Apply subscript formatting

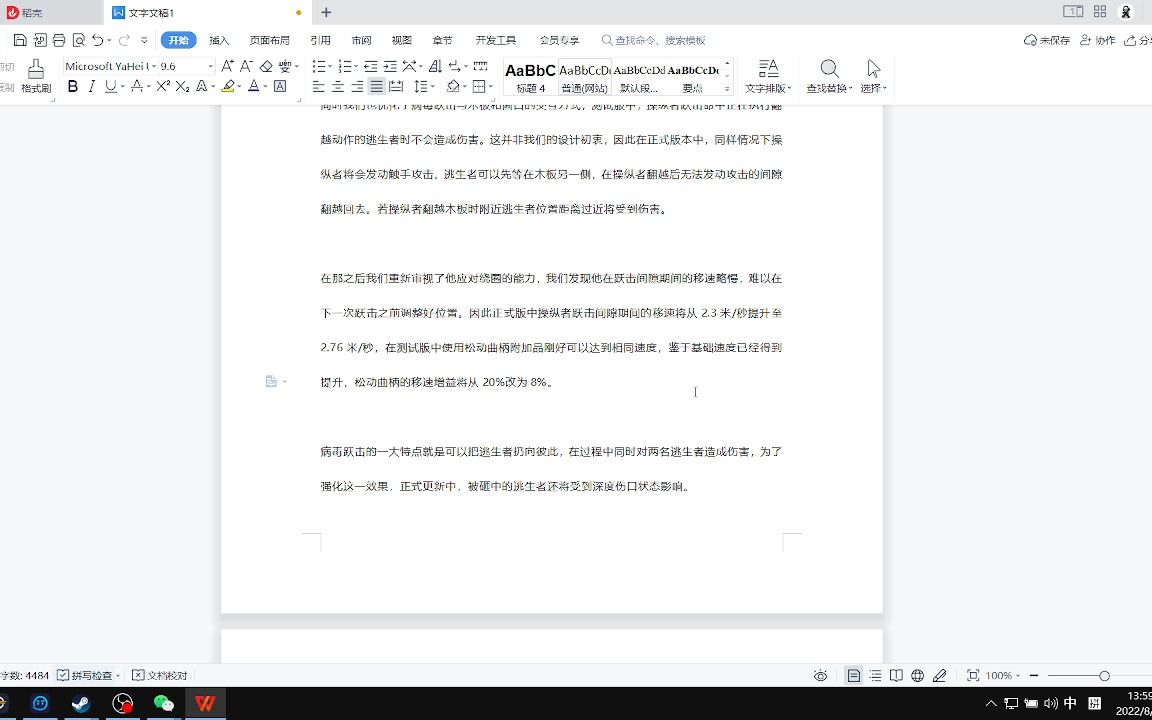[x=183, y=87]
